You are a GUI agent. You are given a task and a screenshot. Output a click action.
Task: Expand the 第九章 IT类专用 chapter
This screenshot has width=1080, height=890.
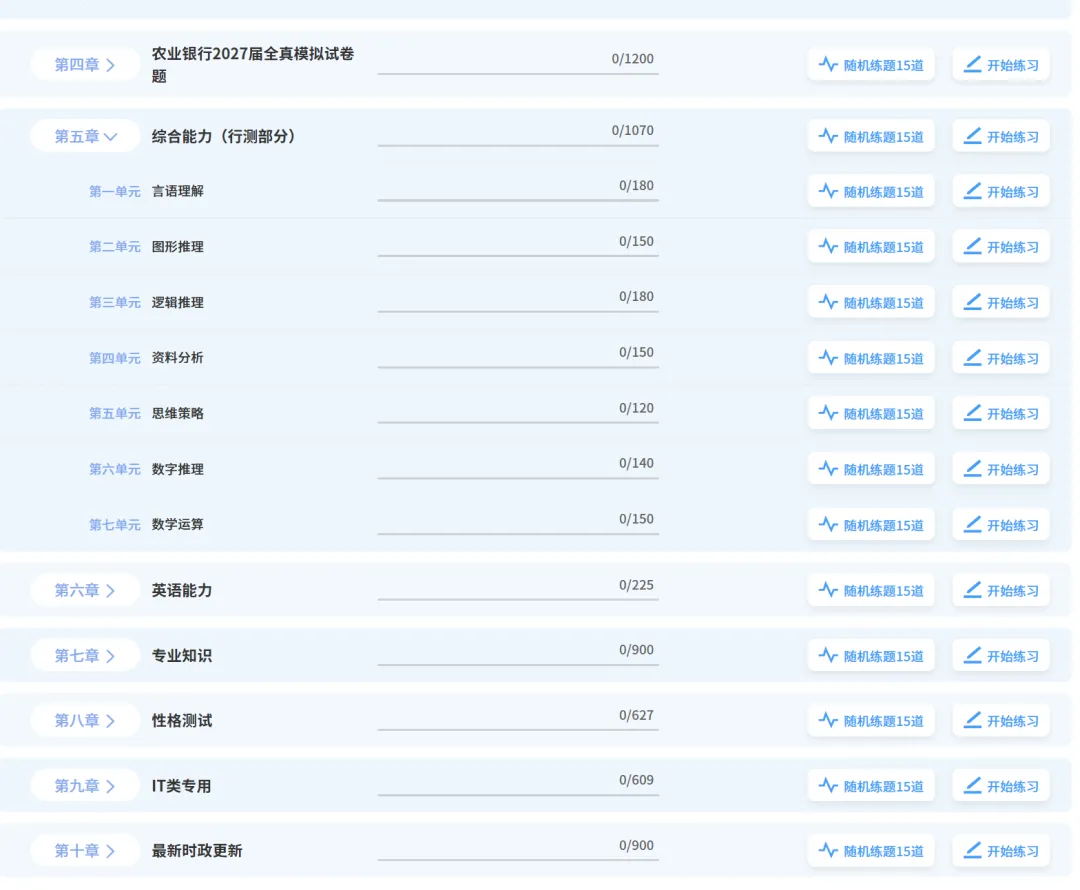click(85, 786)
